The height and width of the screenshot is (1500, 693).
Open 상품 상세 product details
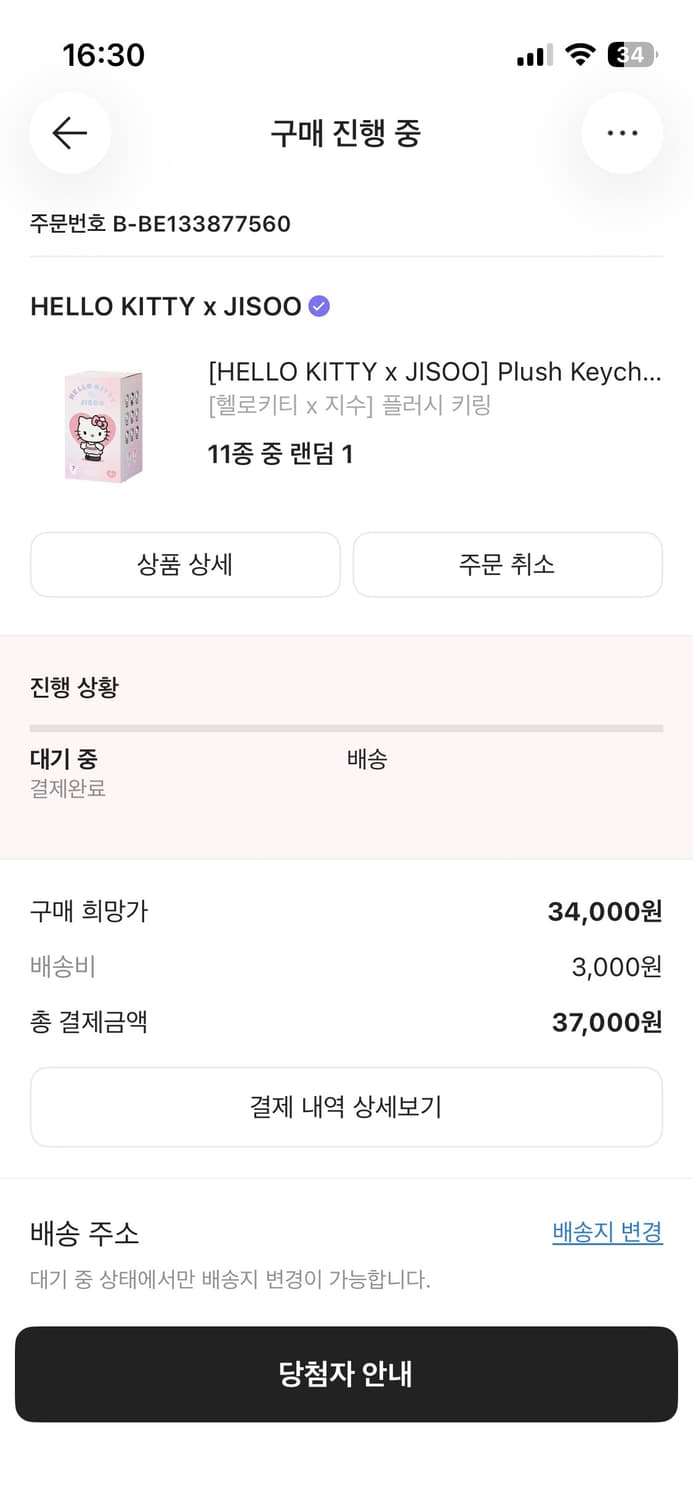click(185, 564)
